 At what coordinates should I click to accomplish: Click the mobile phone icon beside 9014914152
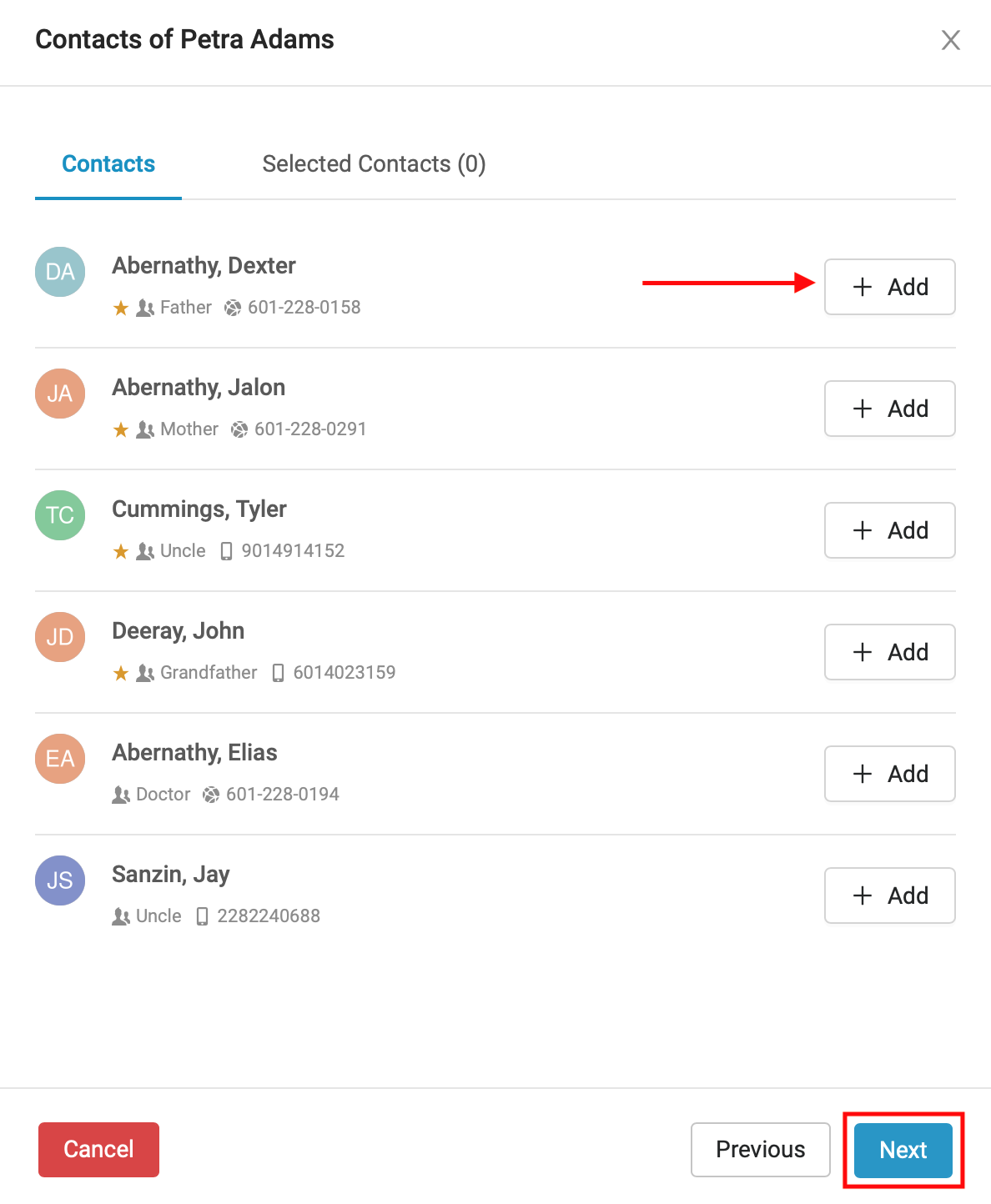(x=226, y=551)
